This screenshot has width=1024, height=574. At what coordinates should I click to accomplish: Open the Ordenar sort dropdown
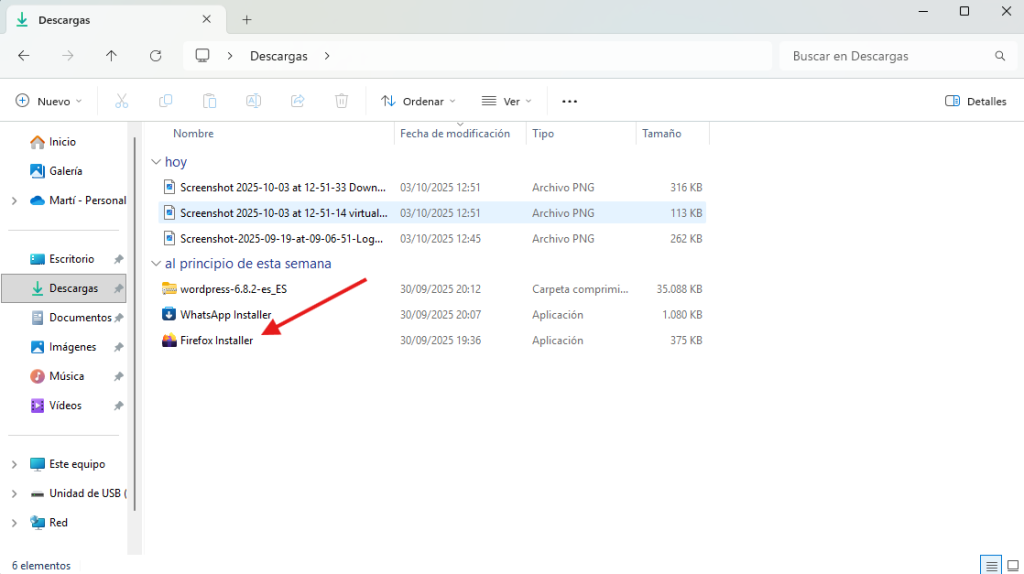pos(418,101)
